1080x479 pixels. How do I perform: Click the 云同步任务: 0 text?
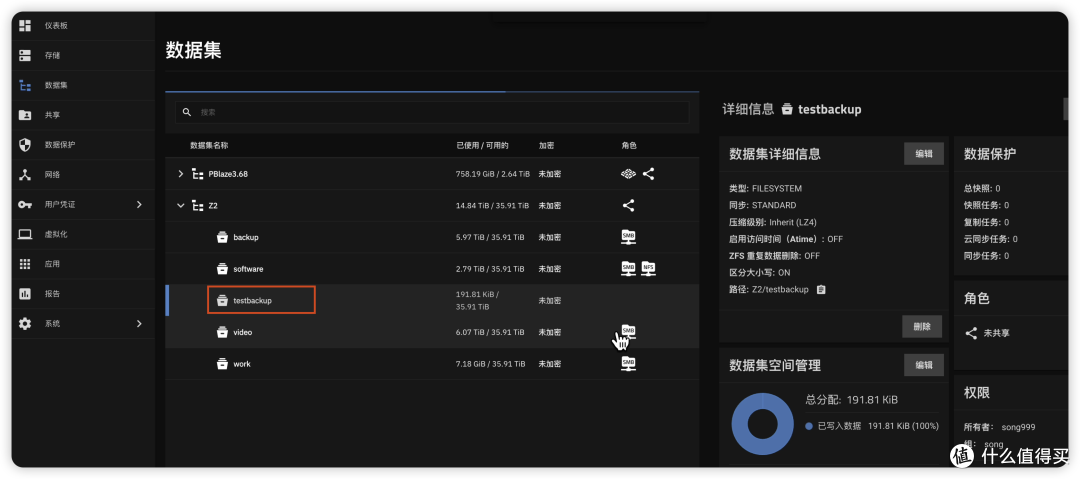point(990,239)
